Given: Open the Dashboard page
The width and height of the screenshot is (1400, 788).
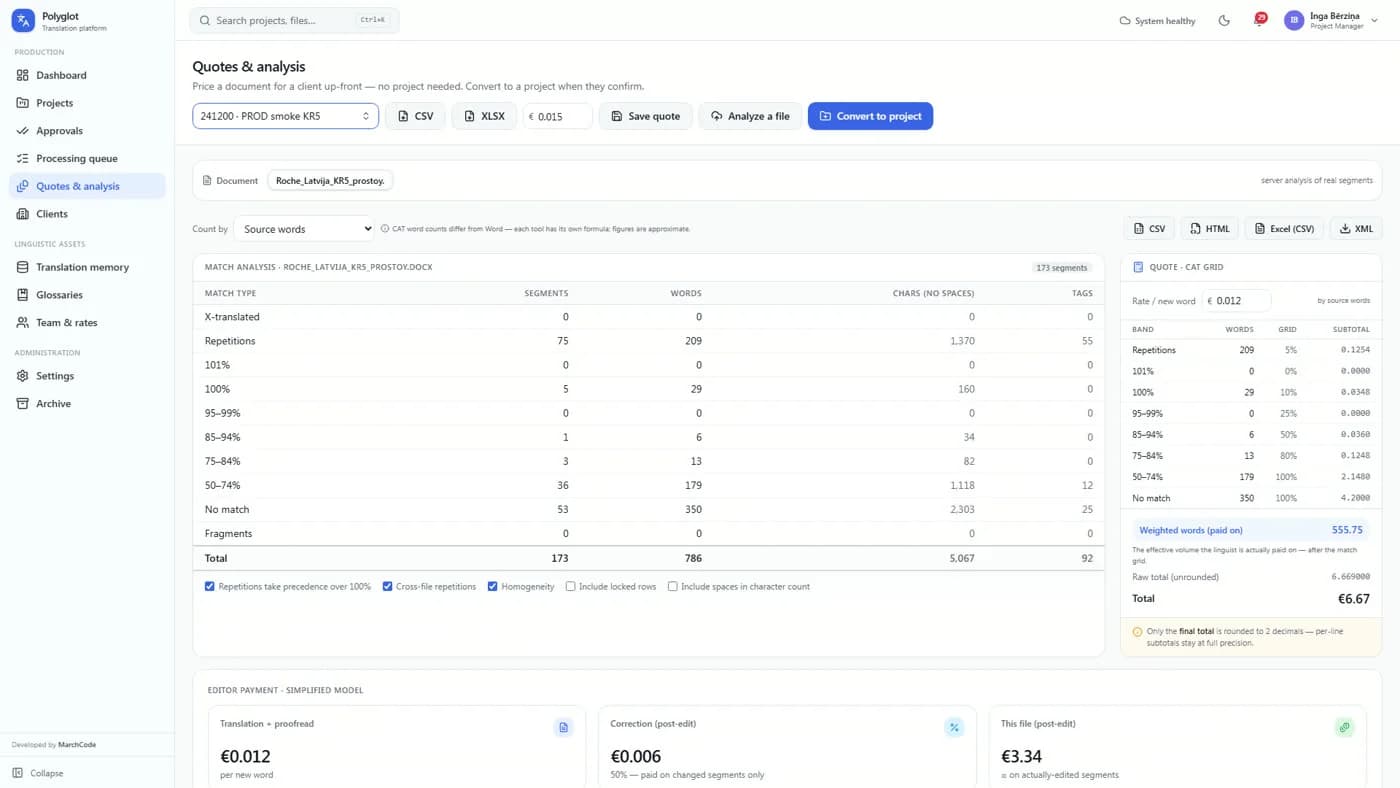Looking at the screenshot, I should click(87, 75).
